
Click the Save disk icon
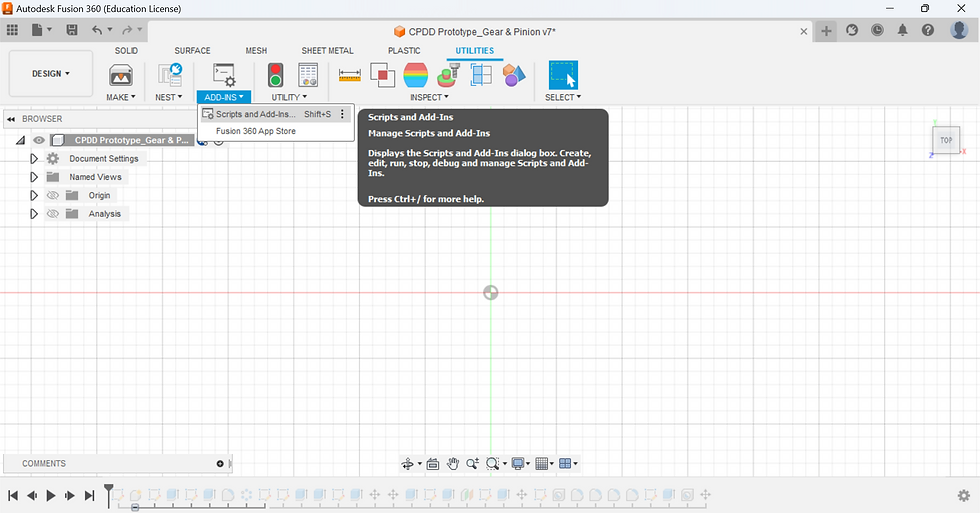click(72, 29)
